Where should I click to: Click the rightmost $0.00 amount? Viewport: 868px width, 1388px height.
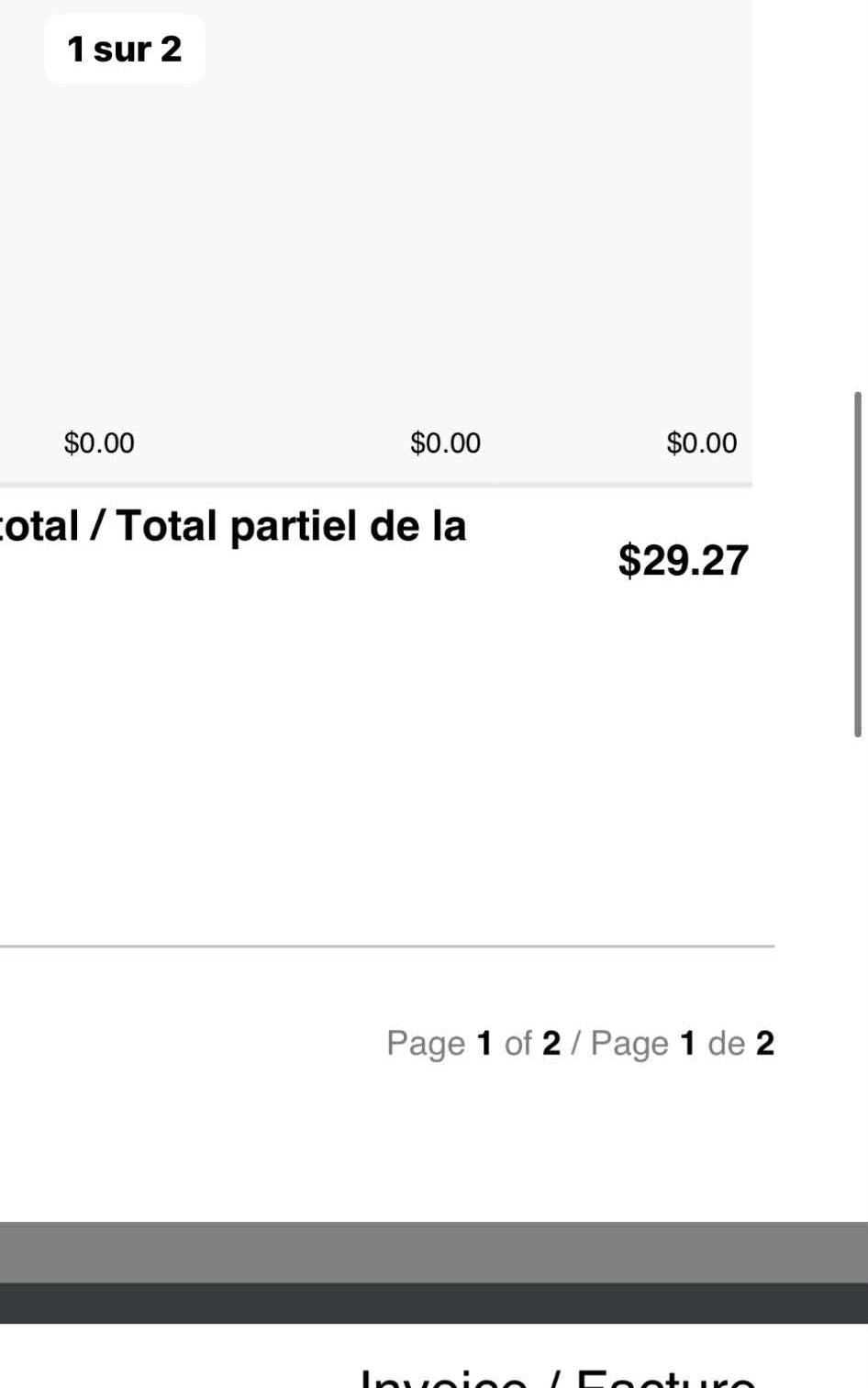point(701,443)
